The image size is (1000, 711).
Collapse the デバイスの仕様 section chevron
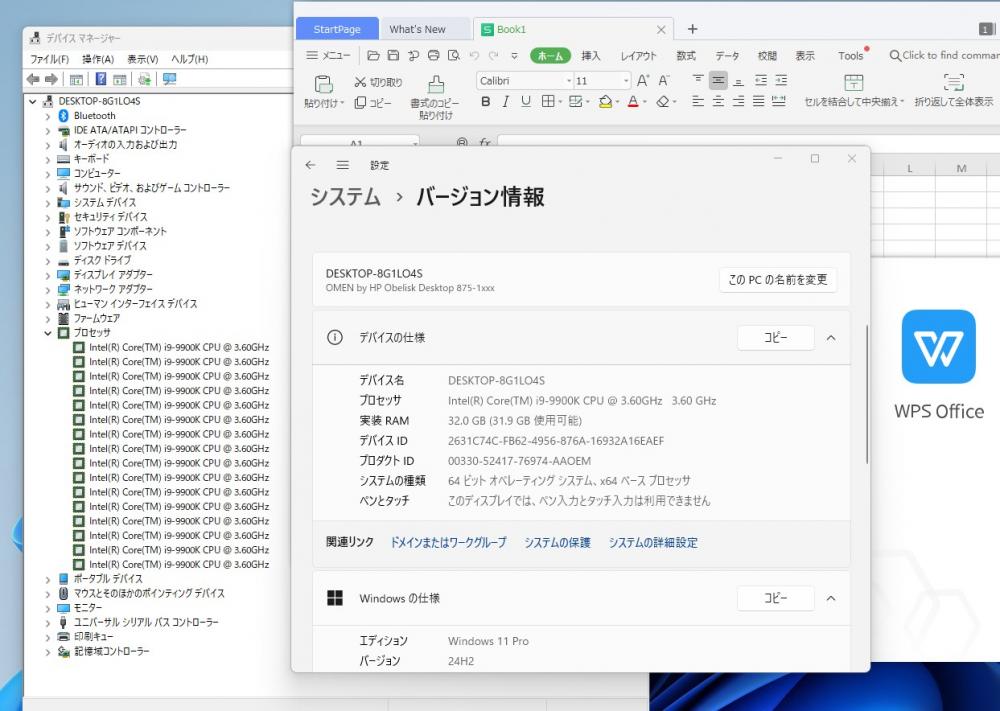[x=830, y=338]
